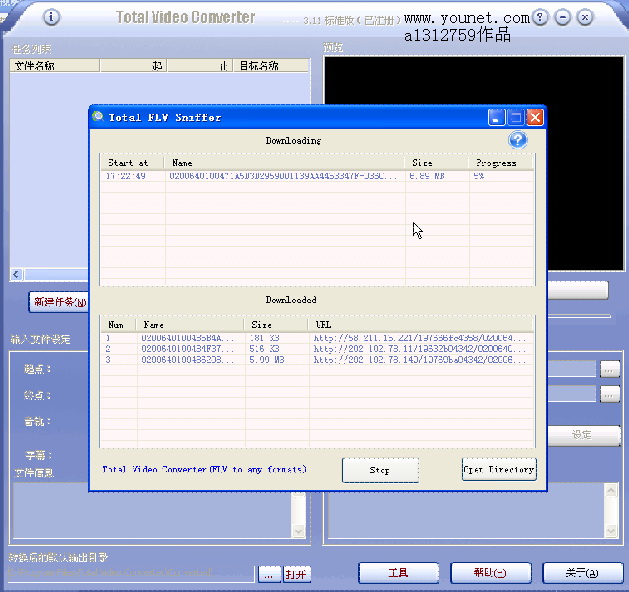
Task: Click the red new task button
Action: click(59, 302)
